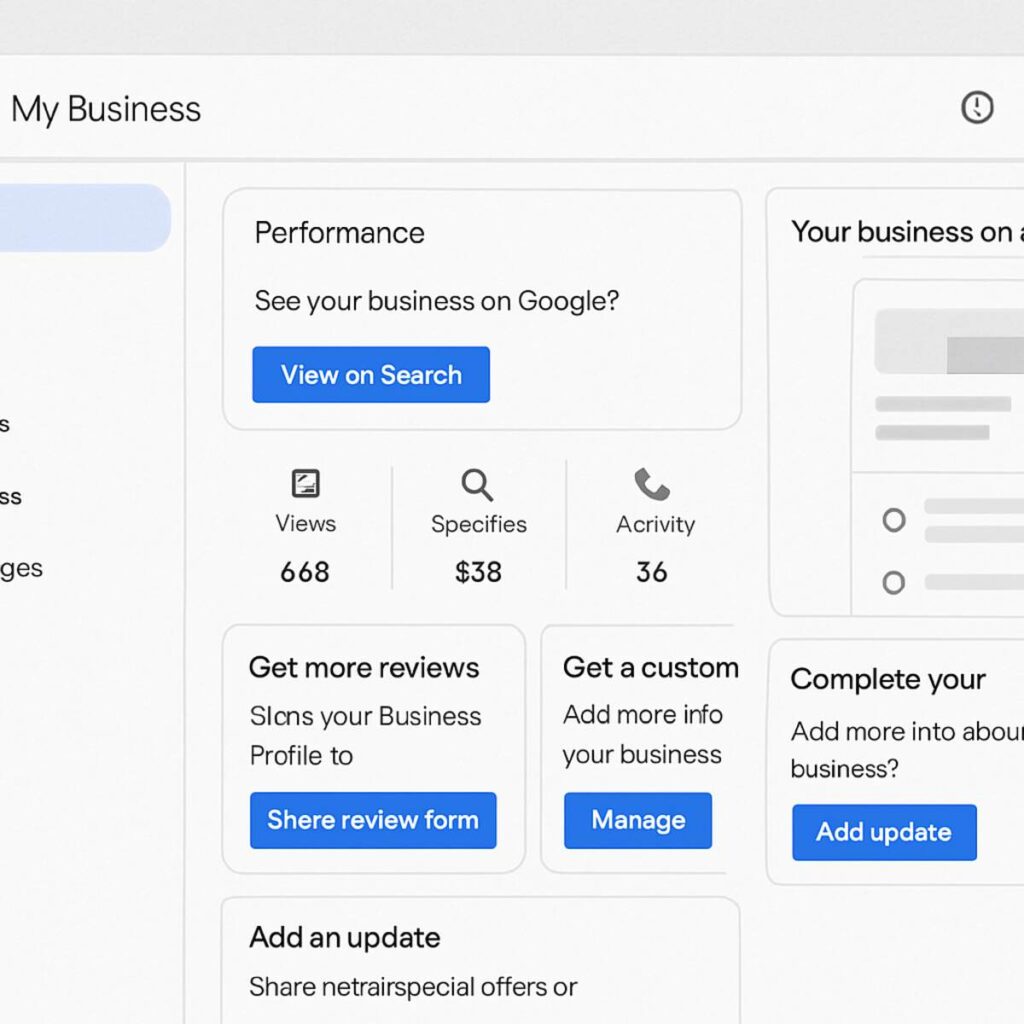Click the Acrivity label

pyautogui.click(x=656, y=524)
